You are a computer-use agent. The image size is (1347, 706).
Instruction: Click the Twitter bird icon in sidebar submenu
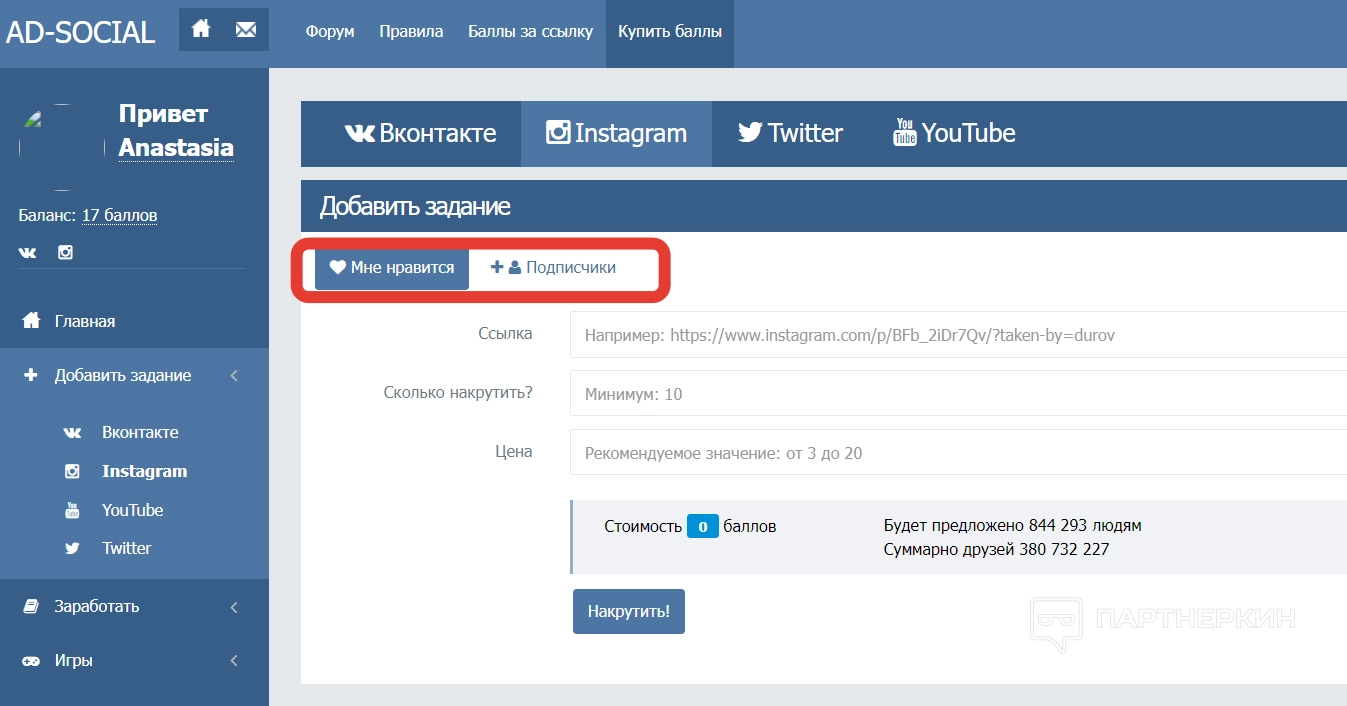coord(72,548)
